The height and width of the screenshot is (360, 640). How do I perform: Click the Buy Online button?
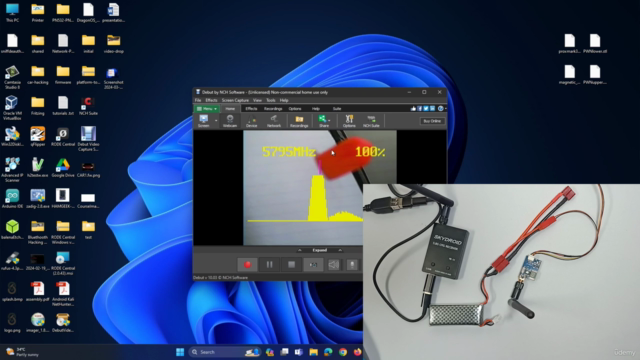[x=432, y=121]
